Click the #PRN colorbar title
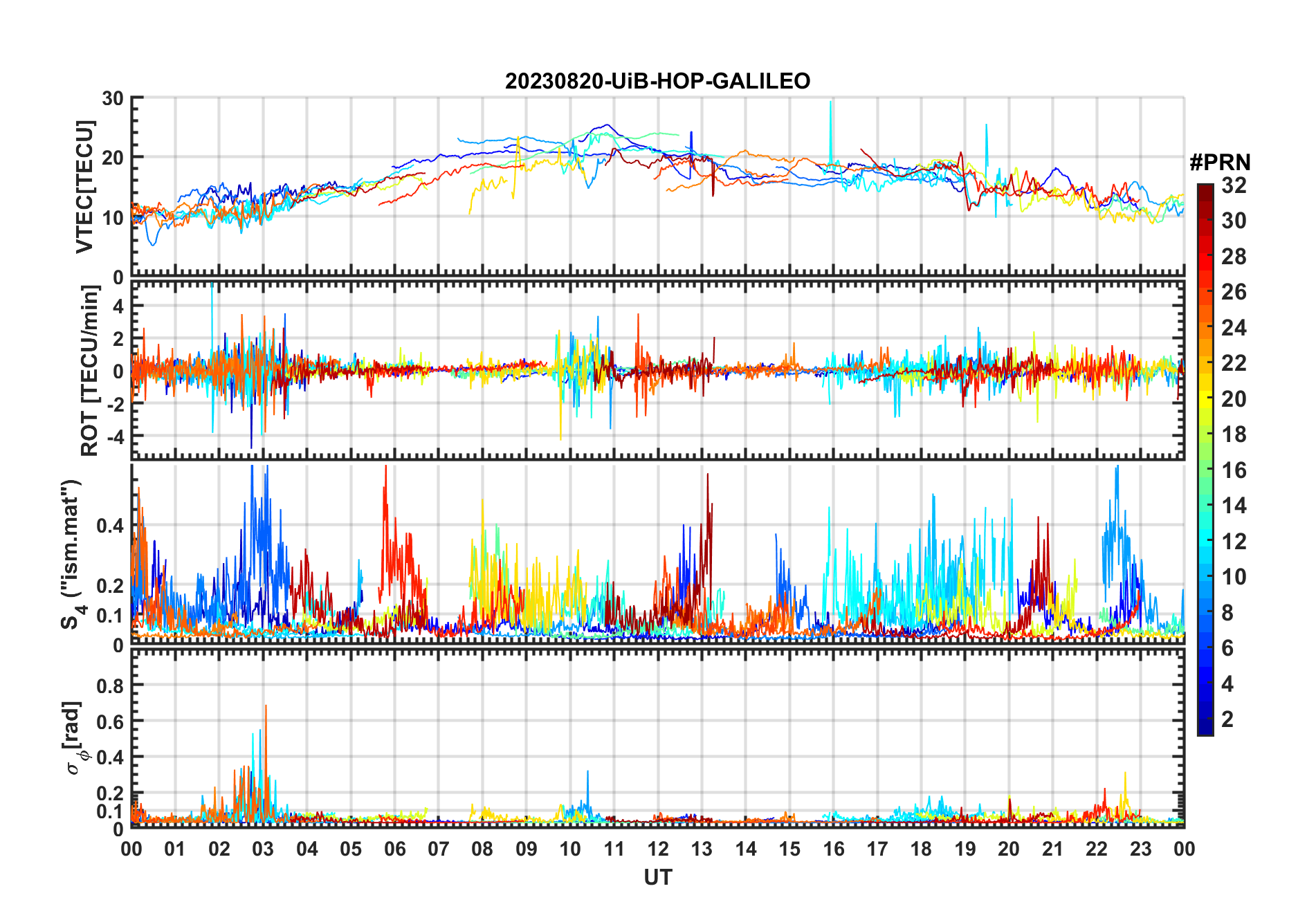The height and width of the screenshot is (920, 1316). point(1220,163)
